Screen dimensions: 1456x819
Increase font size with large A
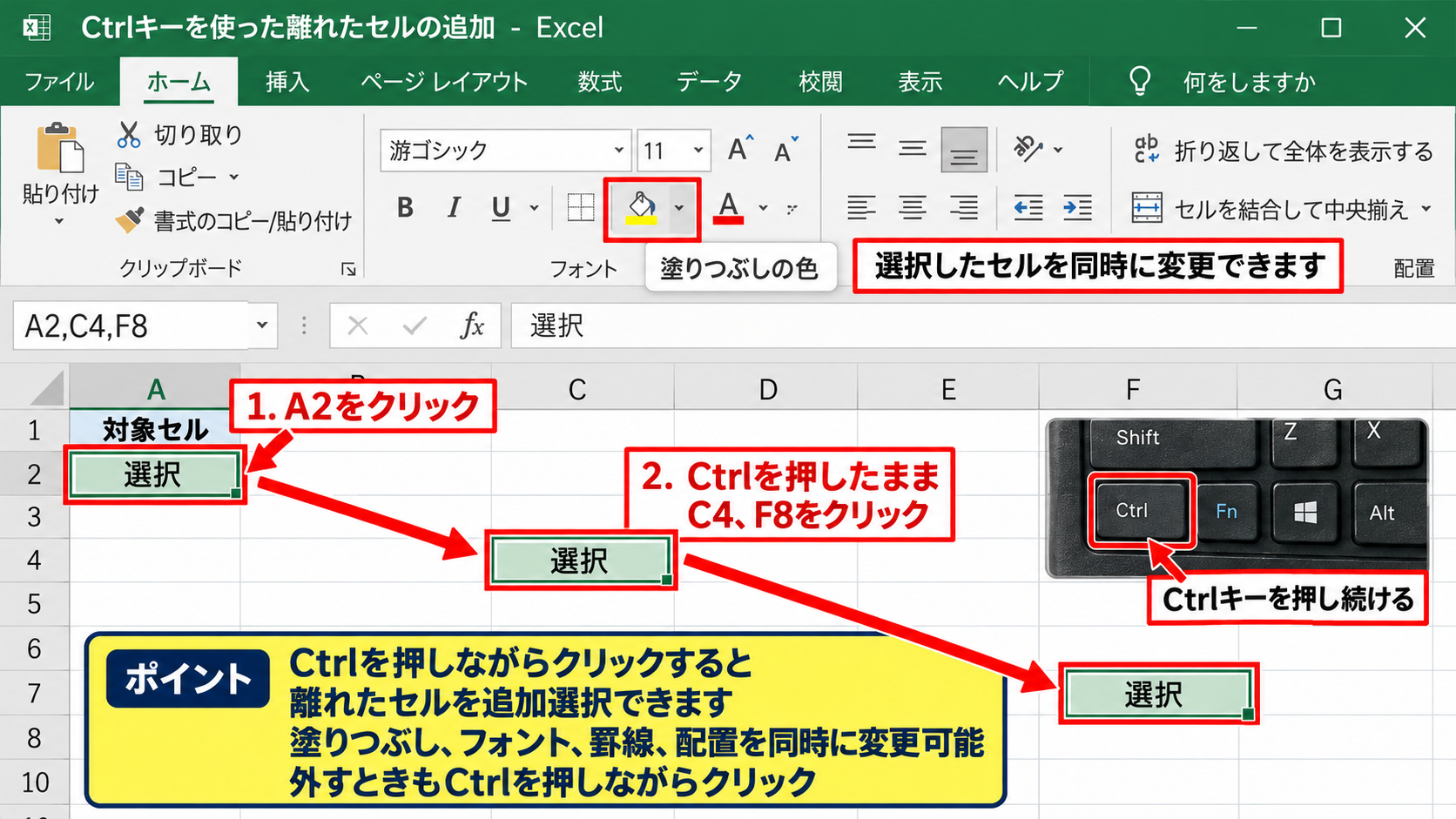coord(740,150)
